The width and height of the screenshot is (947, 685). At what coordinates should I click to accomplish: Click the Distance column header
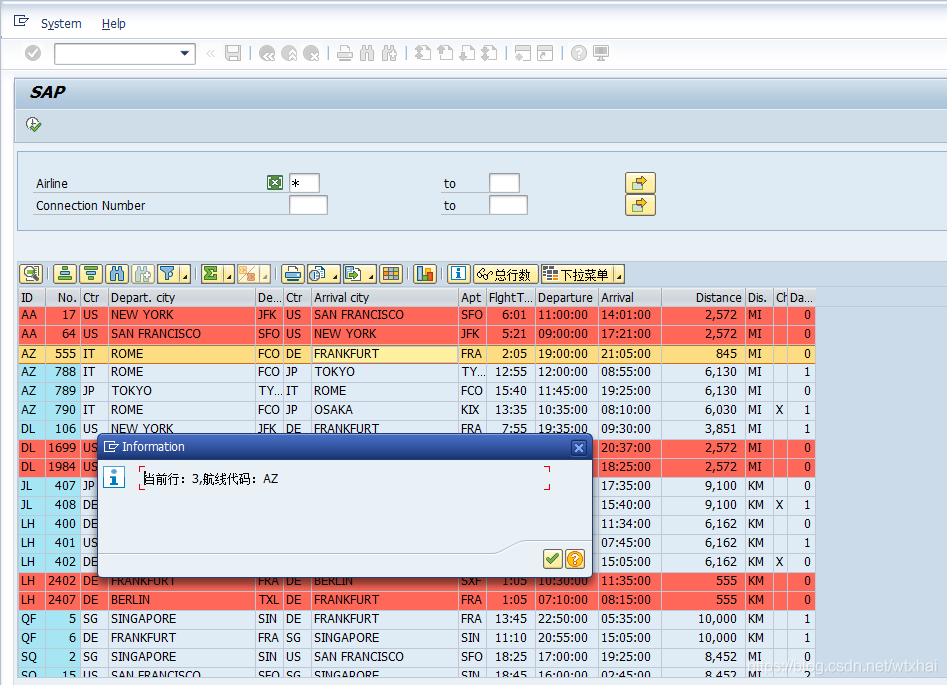tap(704, 297)
